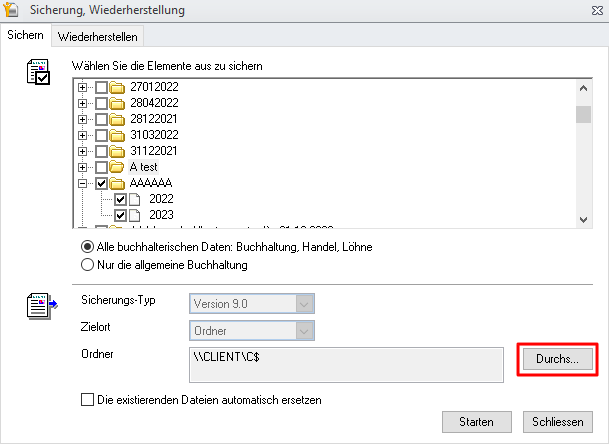
Task: Expand the 31032022 folder node
Action: pyautogui.click(x=83, y=135)
